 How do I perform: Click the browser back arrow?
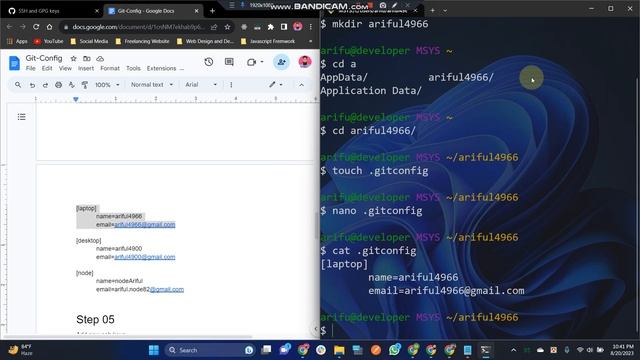[x=9, y=27]
